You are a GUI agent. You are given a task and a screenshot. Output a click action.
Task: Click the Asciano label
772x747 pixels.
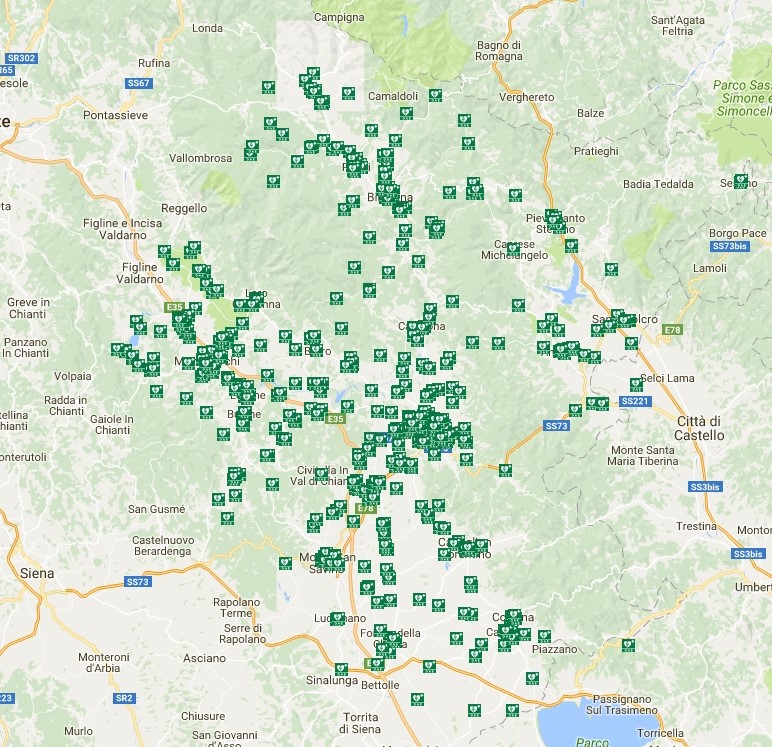204,658
